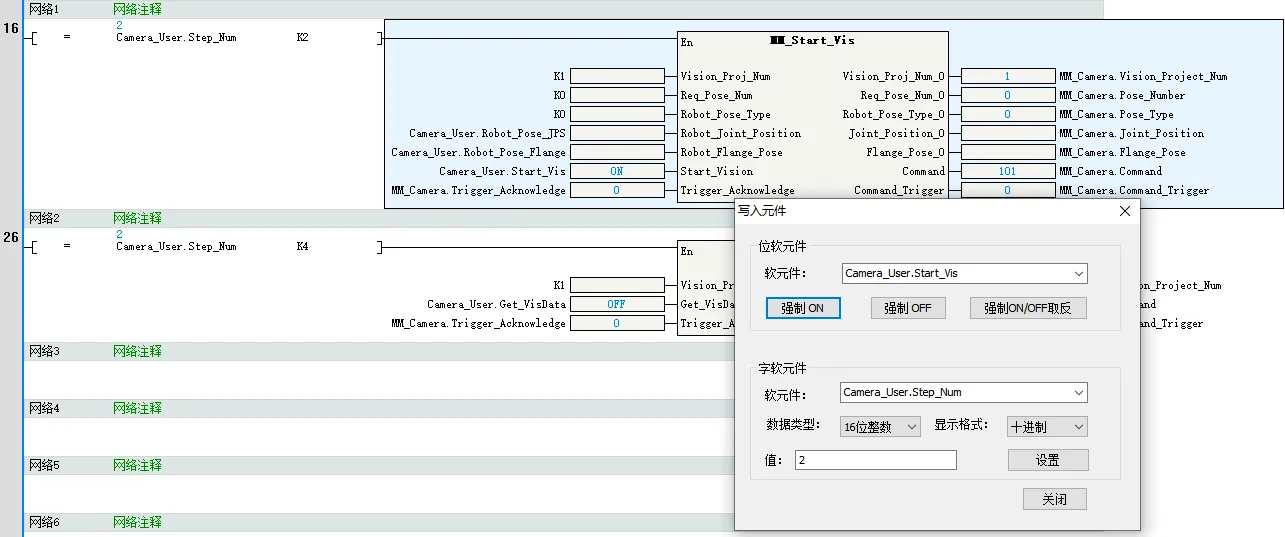Select the Command output value 101

1007,171
